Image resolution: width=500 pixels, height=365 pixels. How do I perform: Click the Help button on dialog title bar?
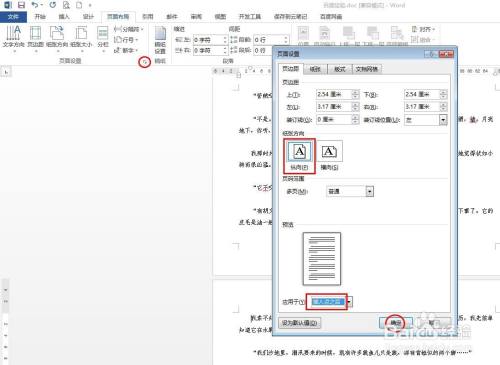pos(431,54)
